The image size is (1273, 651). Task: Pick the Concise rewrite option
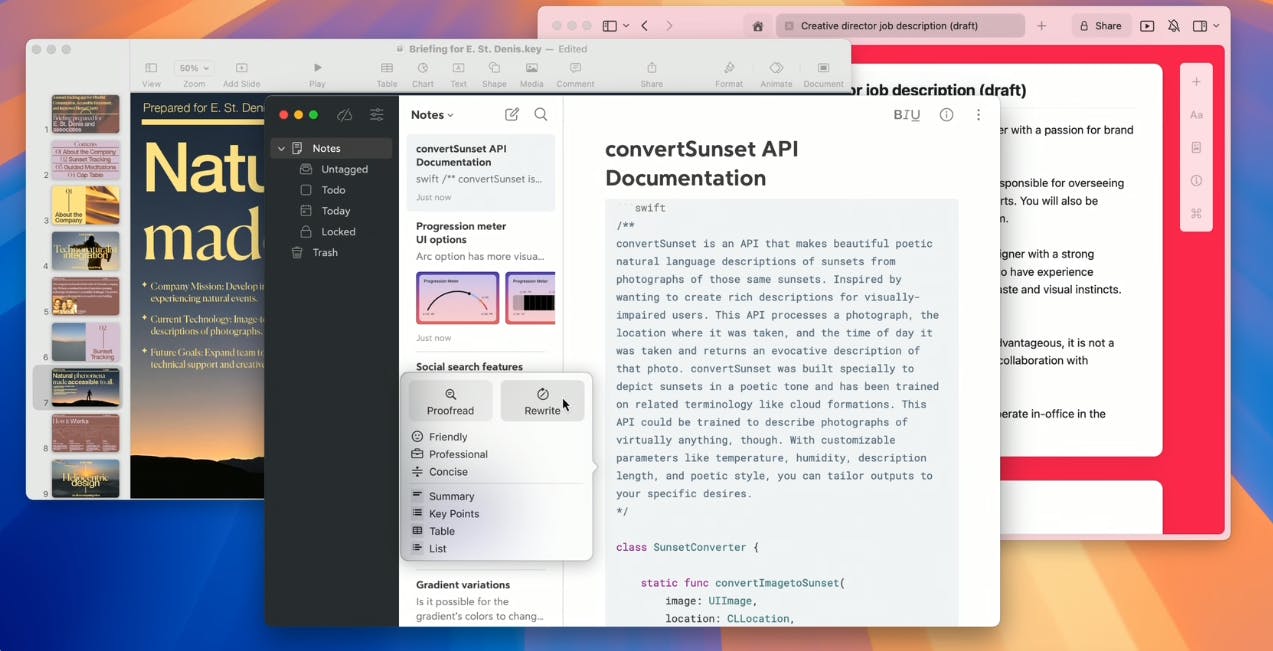click(x=439, y=472)
